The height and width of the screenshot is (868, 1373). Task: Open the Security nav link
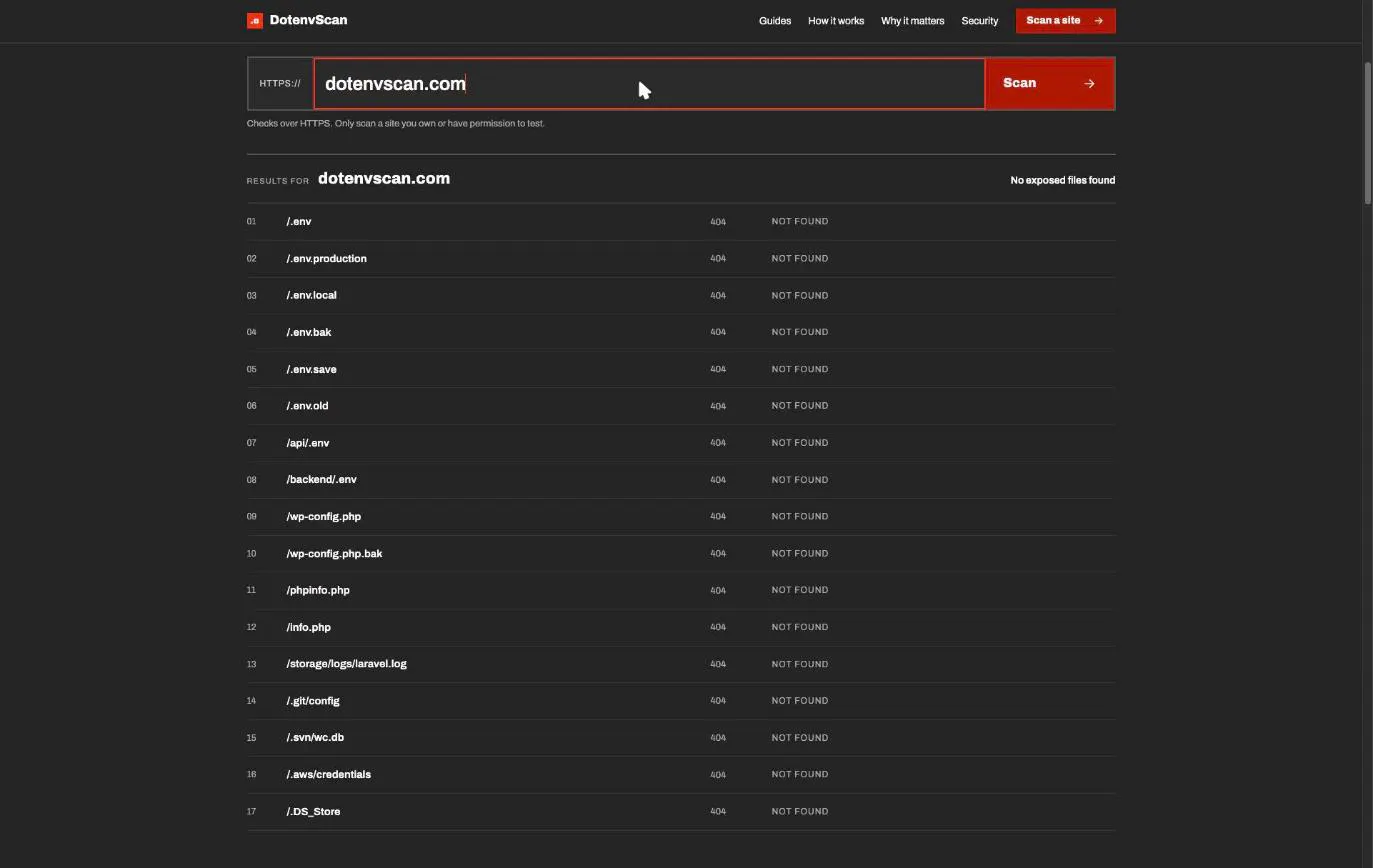click(x=980, y=21)
